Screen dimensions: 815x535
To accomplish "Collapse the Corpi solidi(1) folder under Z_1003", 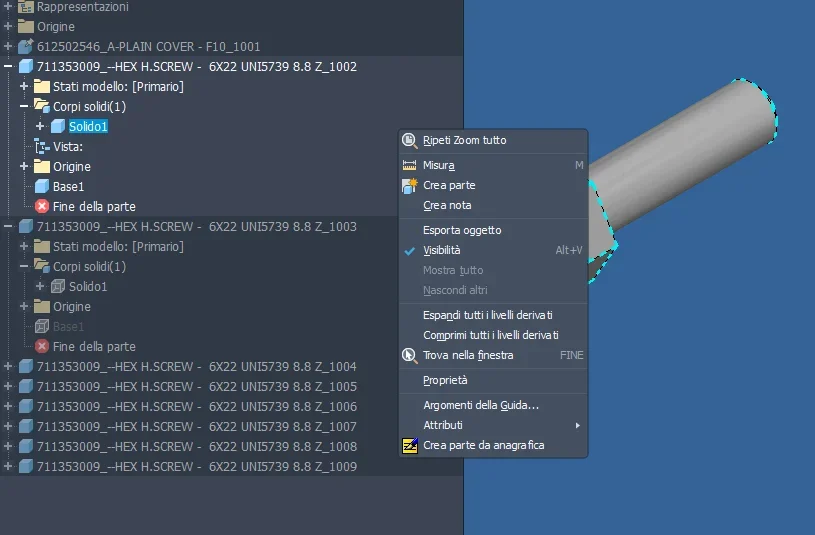I will [x=24, y=266].
